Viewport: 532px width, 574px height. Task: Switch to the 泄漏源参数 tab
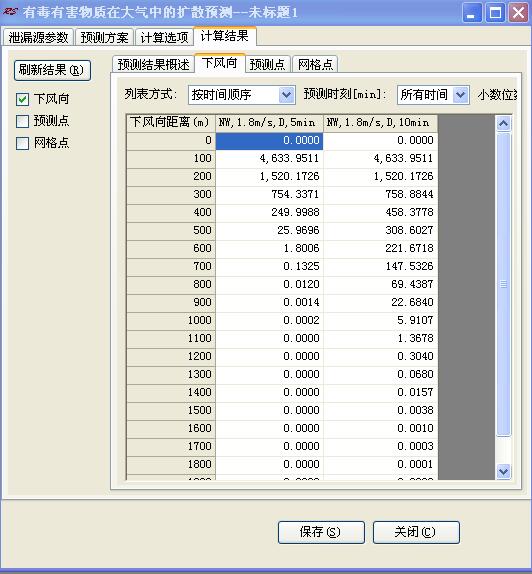[x=38, y=37]
